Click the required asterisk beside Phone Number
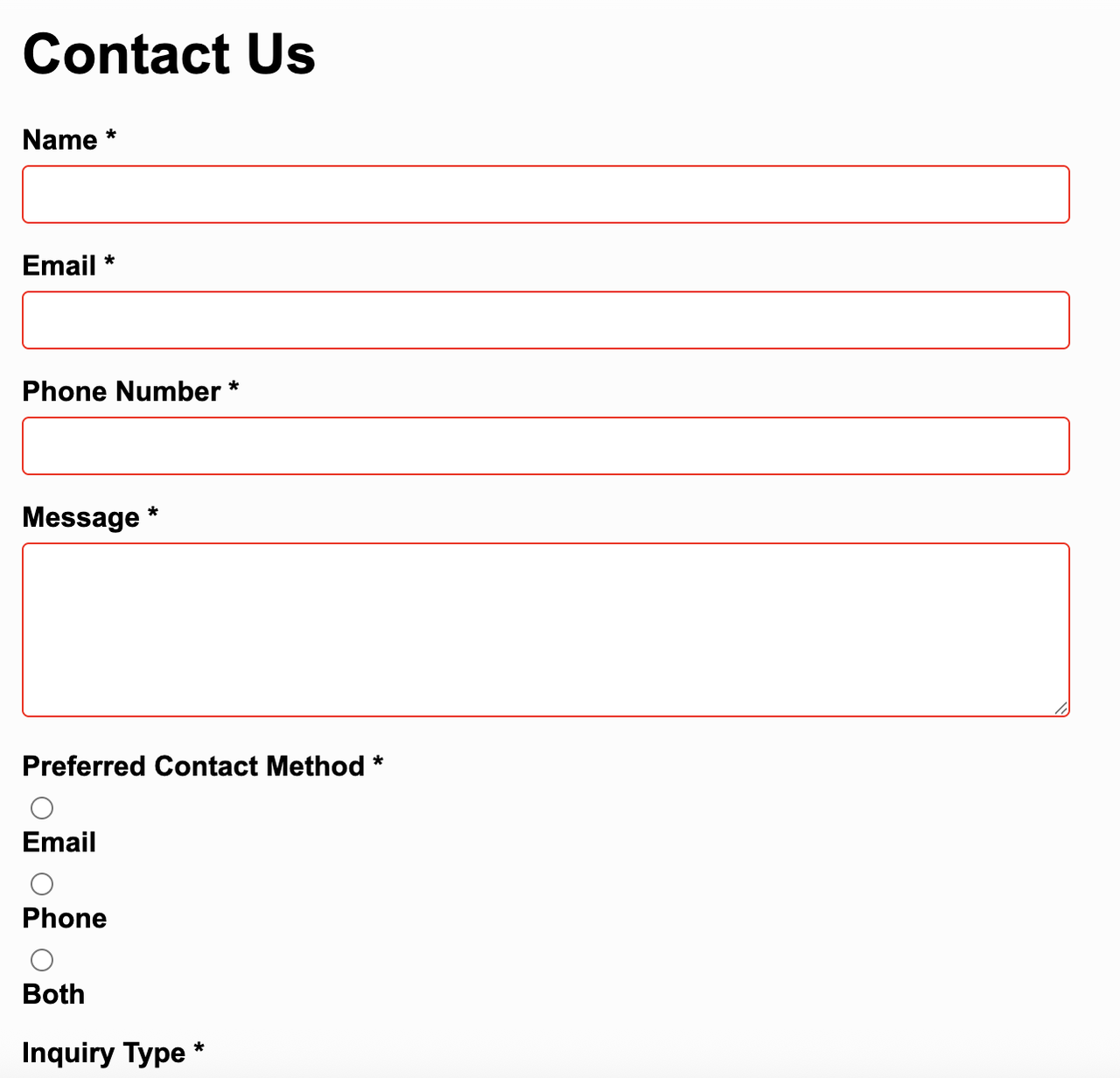1120x1078 pixels. click(234, 387)
